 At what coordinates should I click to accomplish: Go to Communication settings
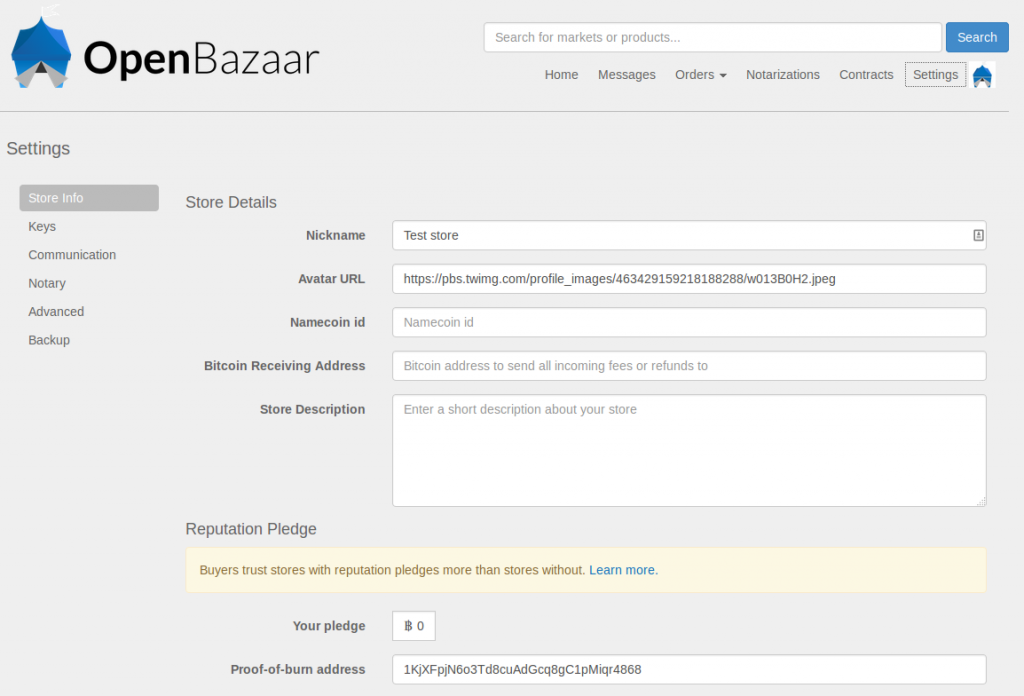[72, 254]
